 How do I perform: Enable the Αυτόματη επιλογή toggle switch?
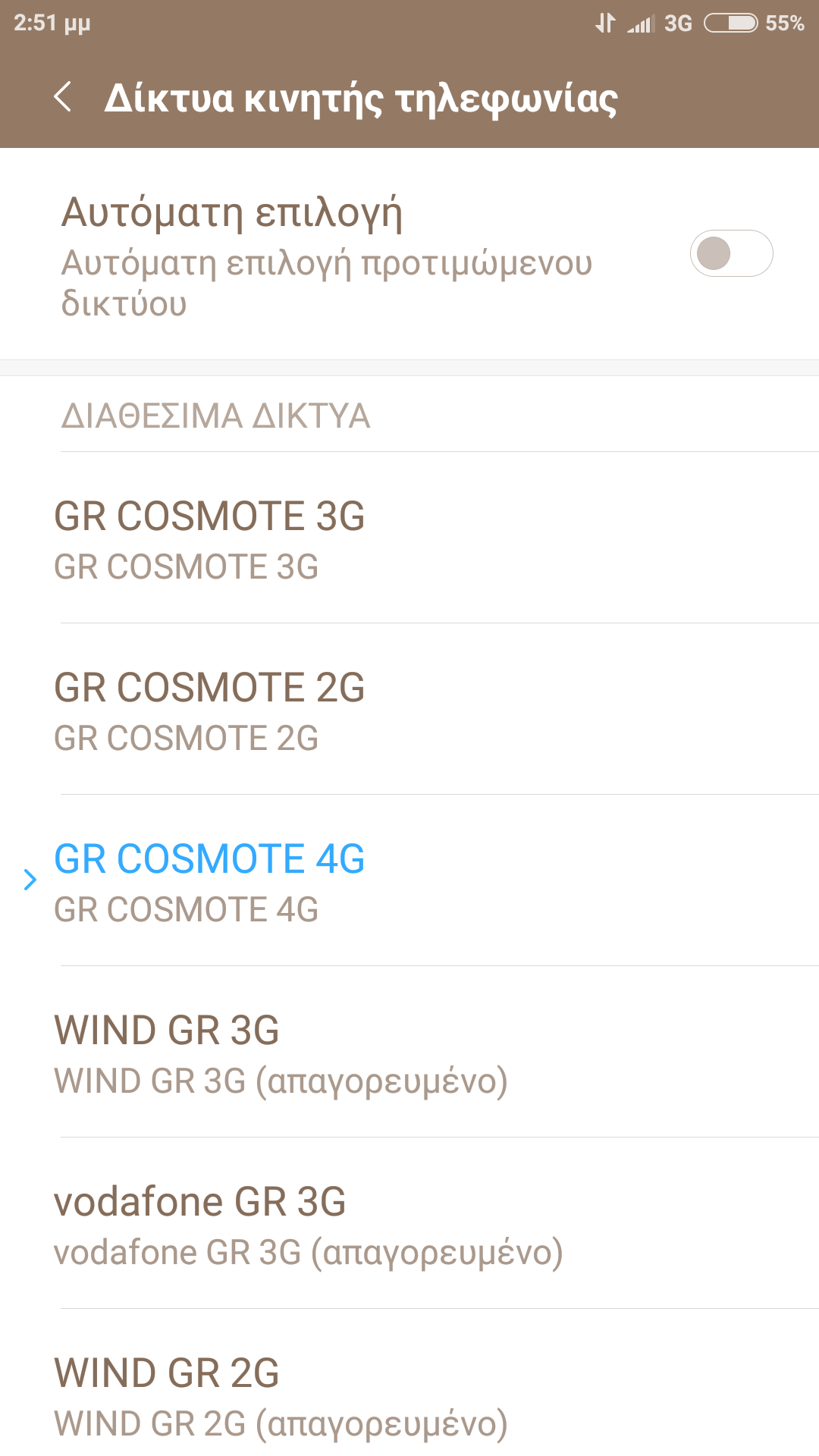[x=731, y=253]
